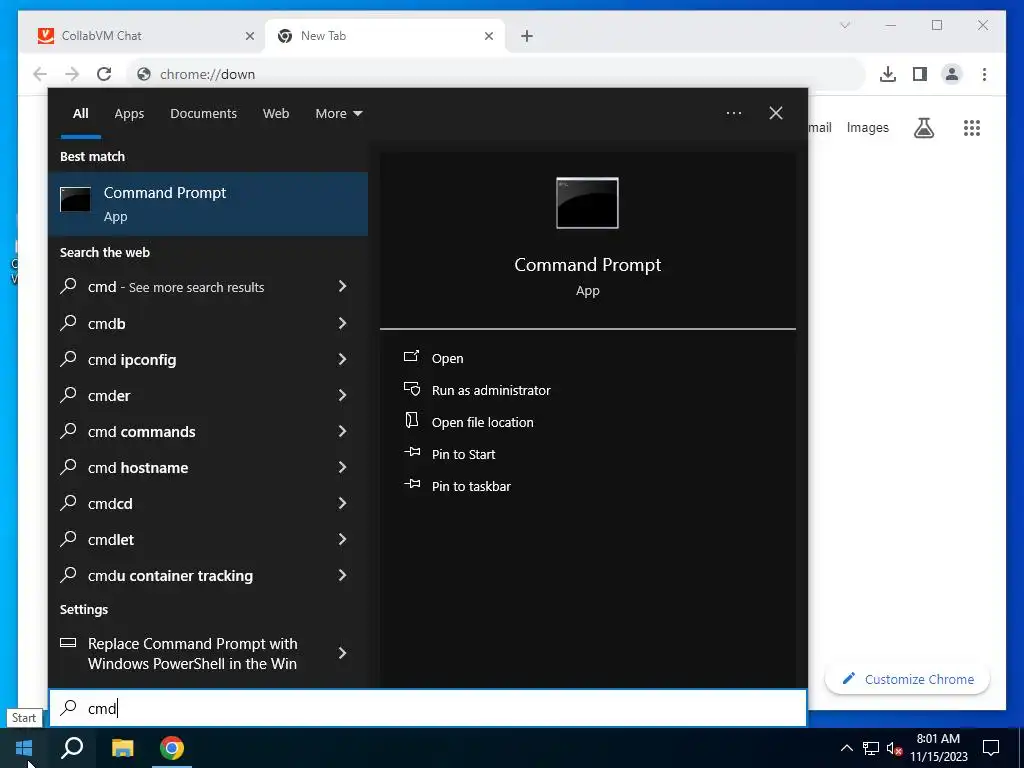
Task: Expand the cmdlet suggestion arrow
Action: coord(342,539)
